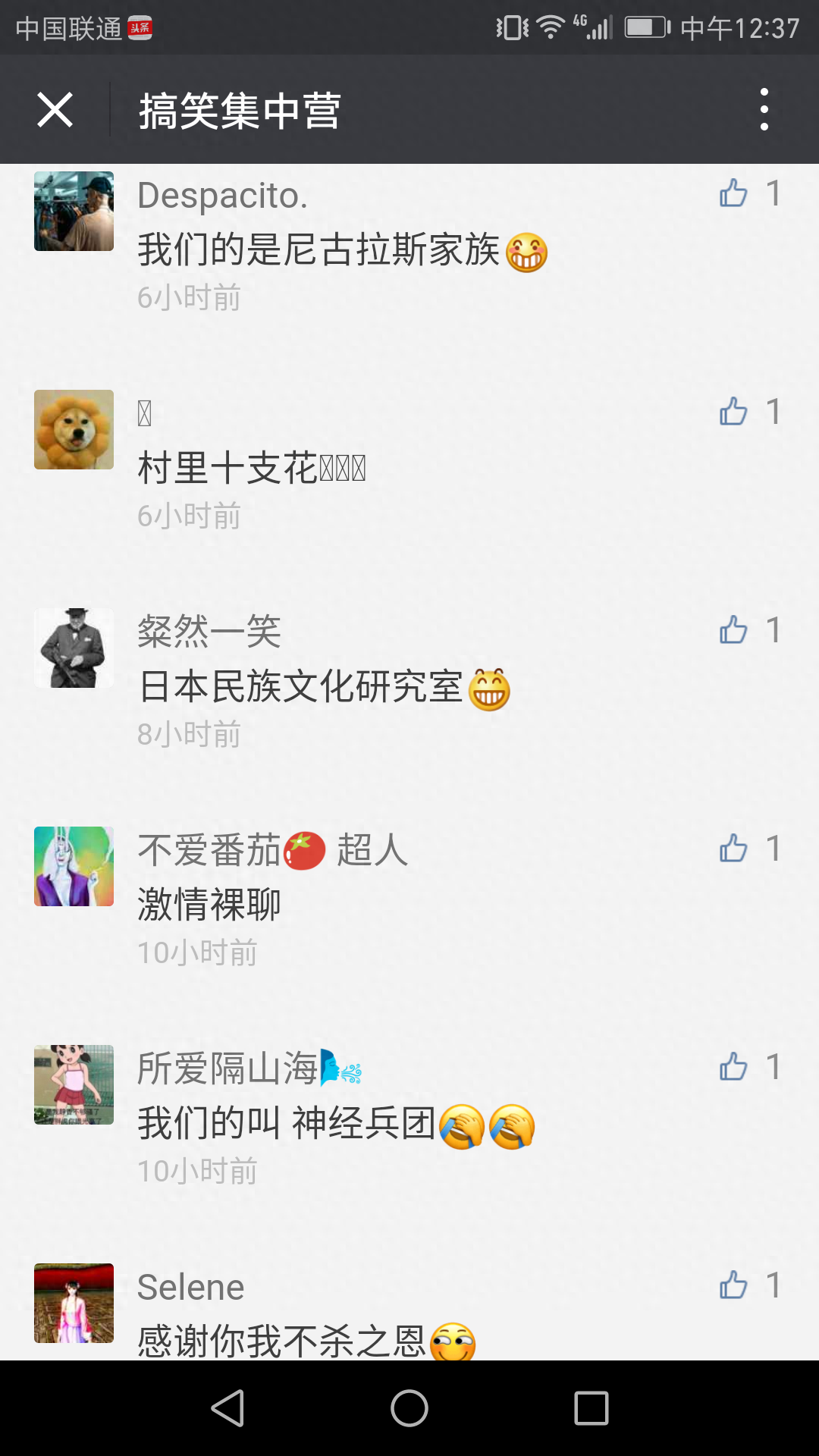Open the three-dot more options menu
Screen dimensions: 819x1456
[x=764, y=109]
